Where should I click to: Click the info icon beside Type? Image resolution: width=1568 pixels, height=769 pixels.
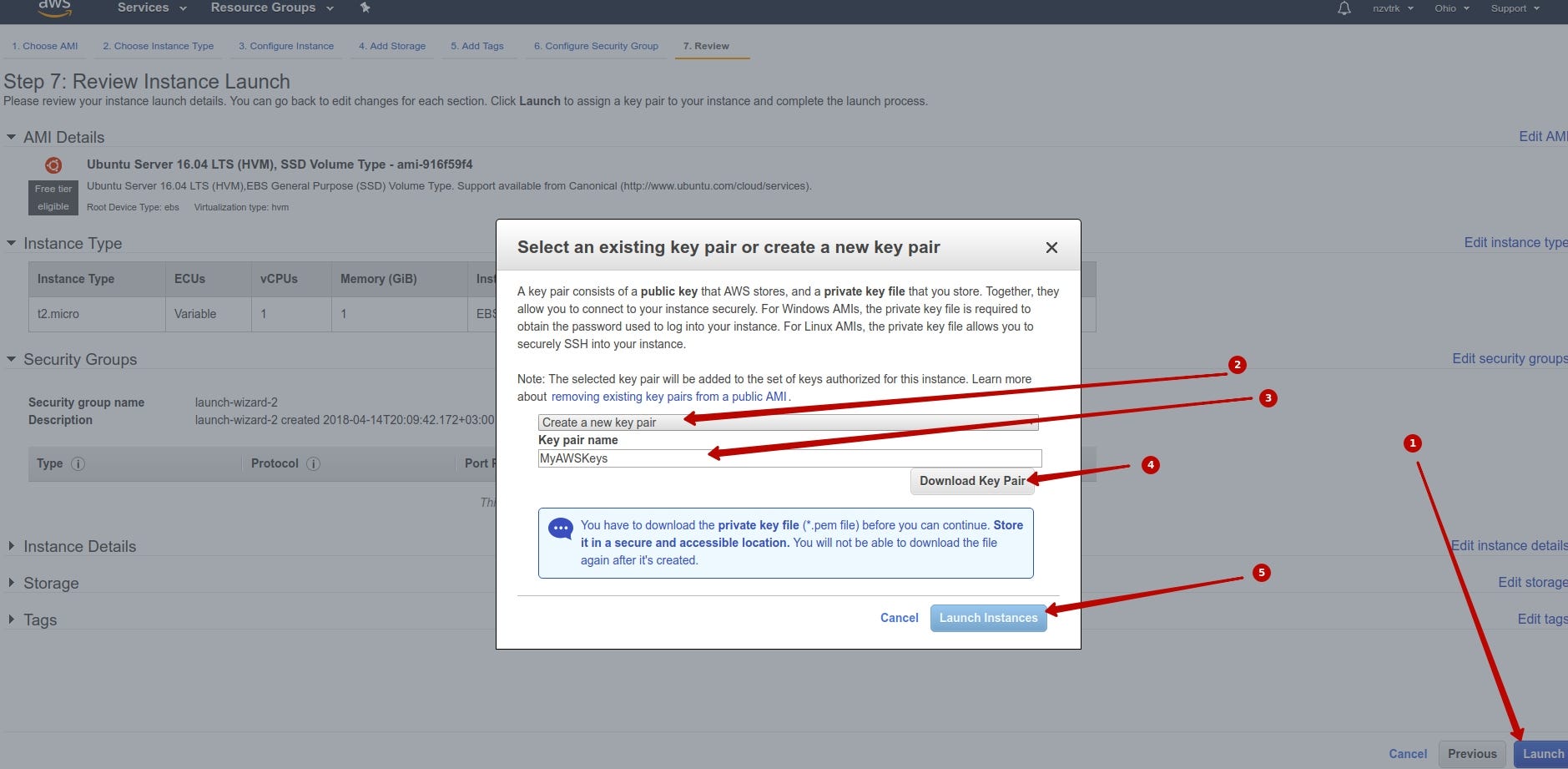click(x=79, y=463)
